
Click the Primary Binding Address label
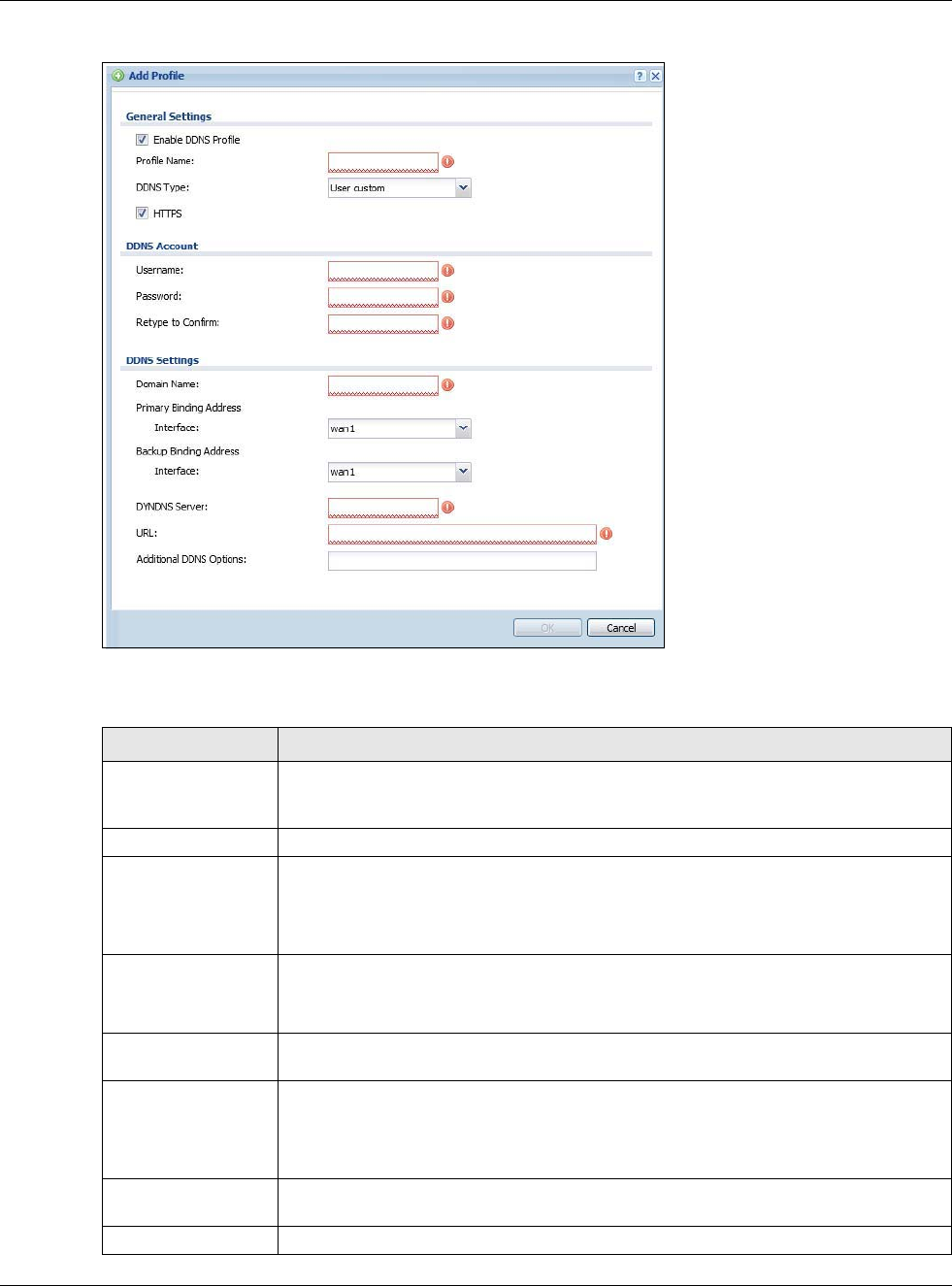click(188, 408)
